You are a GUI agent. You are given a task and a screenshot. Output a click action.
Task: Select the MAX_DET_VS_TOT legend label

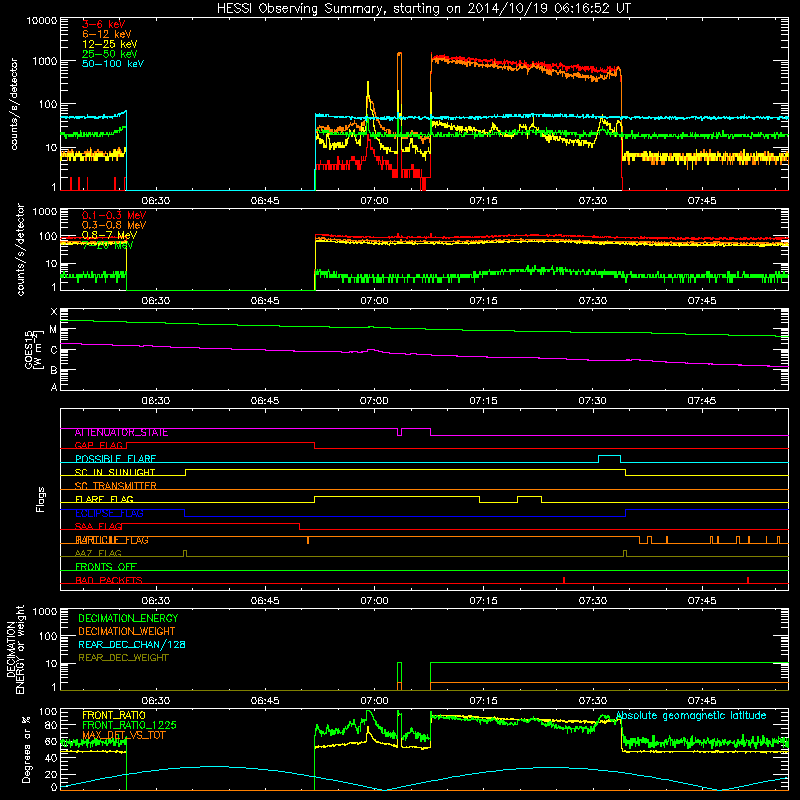point(123,735)
